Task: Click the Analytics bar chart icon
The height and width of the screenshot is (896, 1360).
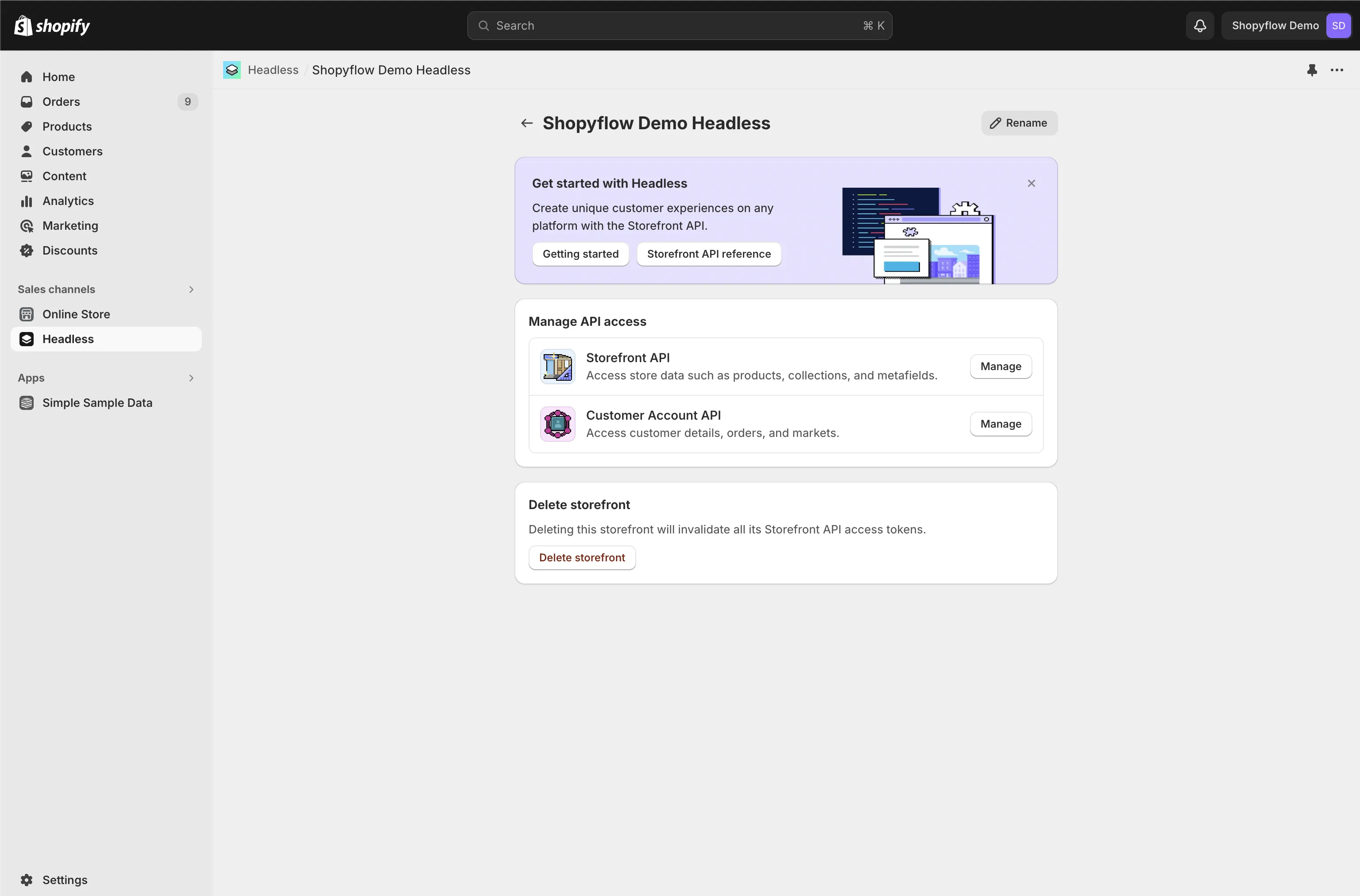Action: (26, 201)
